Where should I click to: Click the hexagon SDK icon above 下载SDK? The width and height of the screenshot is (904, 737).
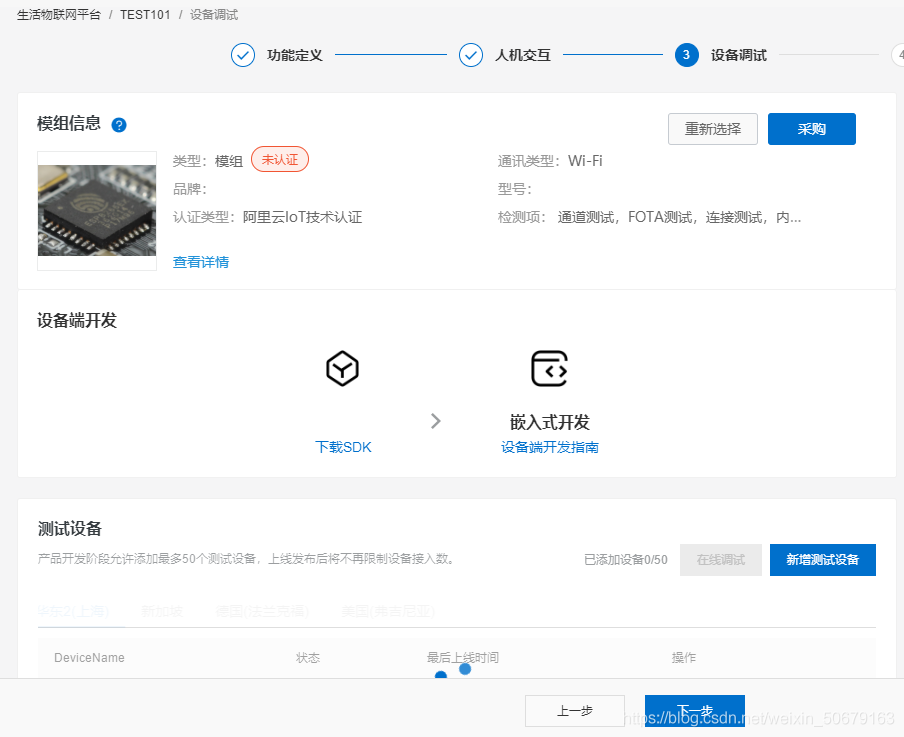[343, 368]
